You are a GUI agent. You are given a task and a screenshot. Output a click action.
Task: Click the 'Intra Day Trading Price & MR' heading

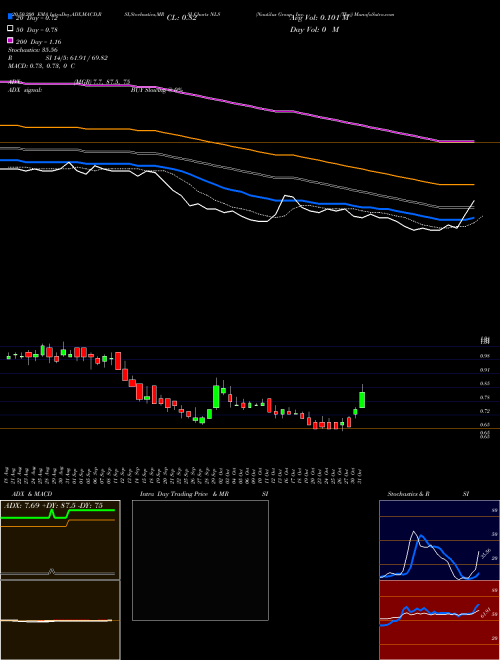pos(184,494)
